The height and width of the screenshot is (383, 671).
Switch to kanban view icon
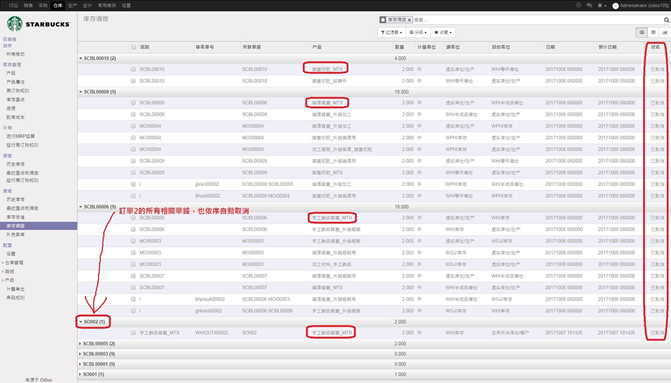point(653,33)
